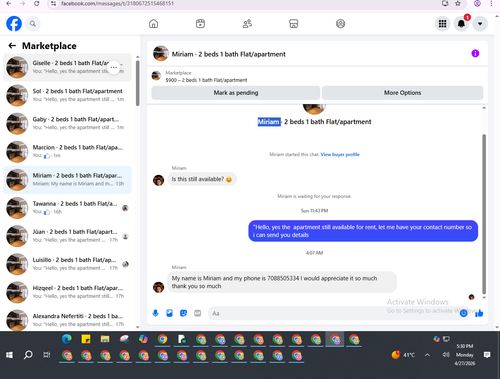
Task: Open the Tawanna conversation
Action: 67,208
